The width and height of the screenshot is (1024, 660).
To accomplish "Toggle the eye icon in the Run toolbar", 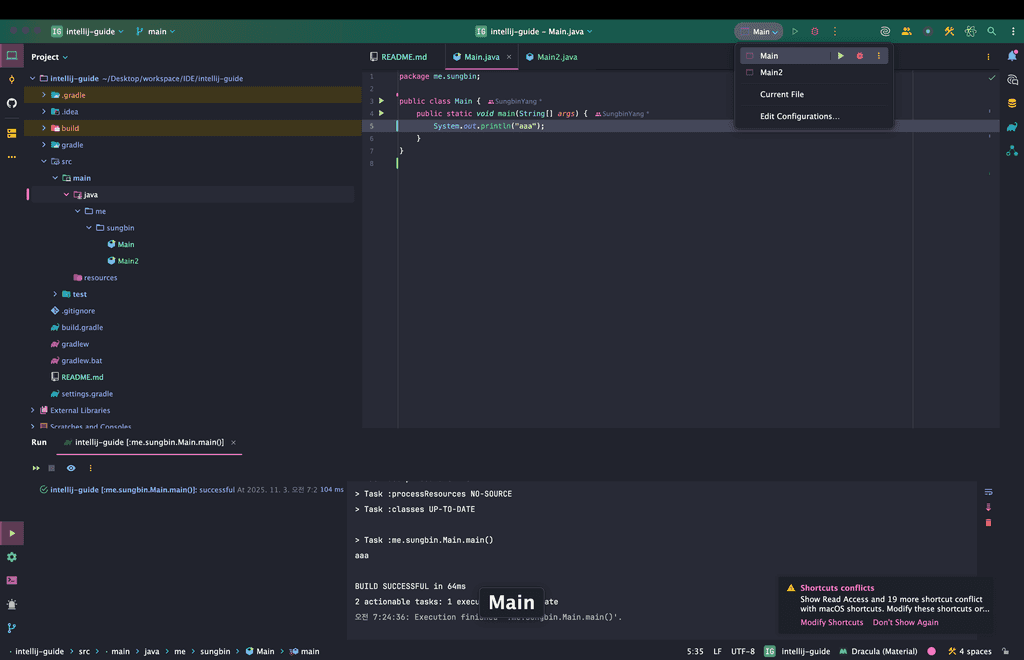I will tap(71, 468).
